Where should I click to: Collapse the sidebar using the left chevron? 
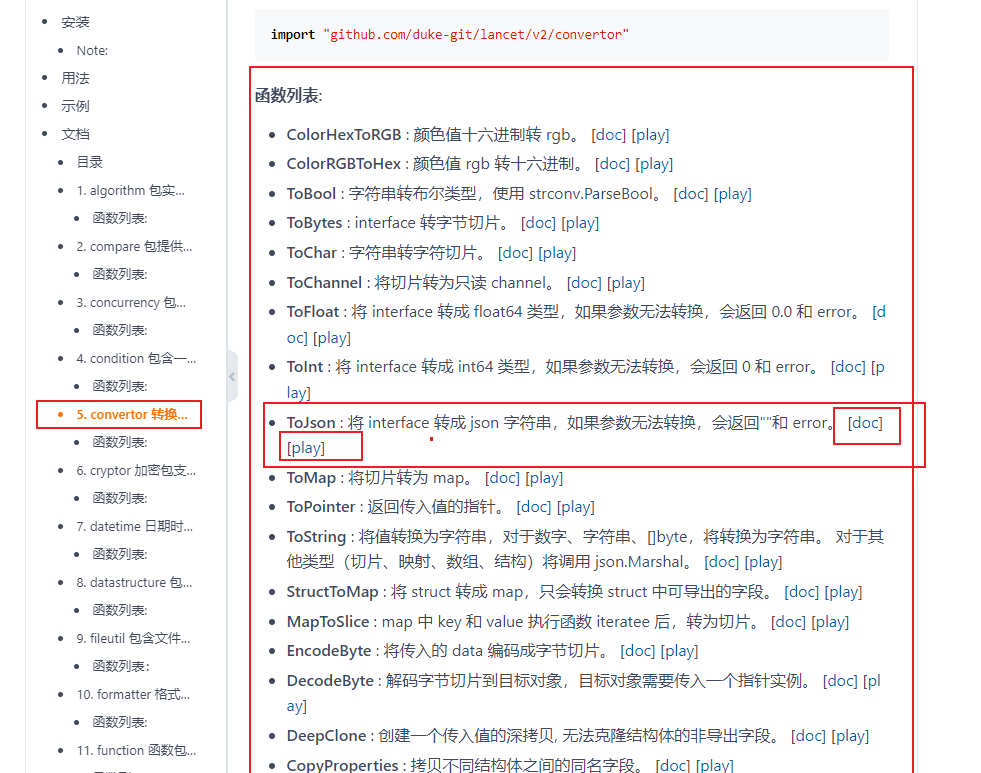tap(232, 377)
